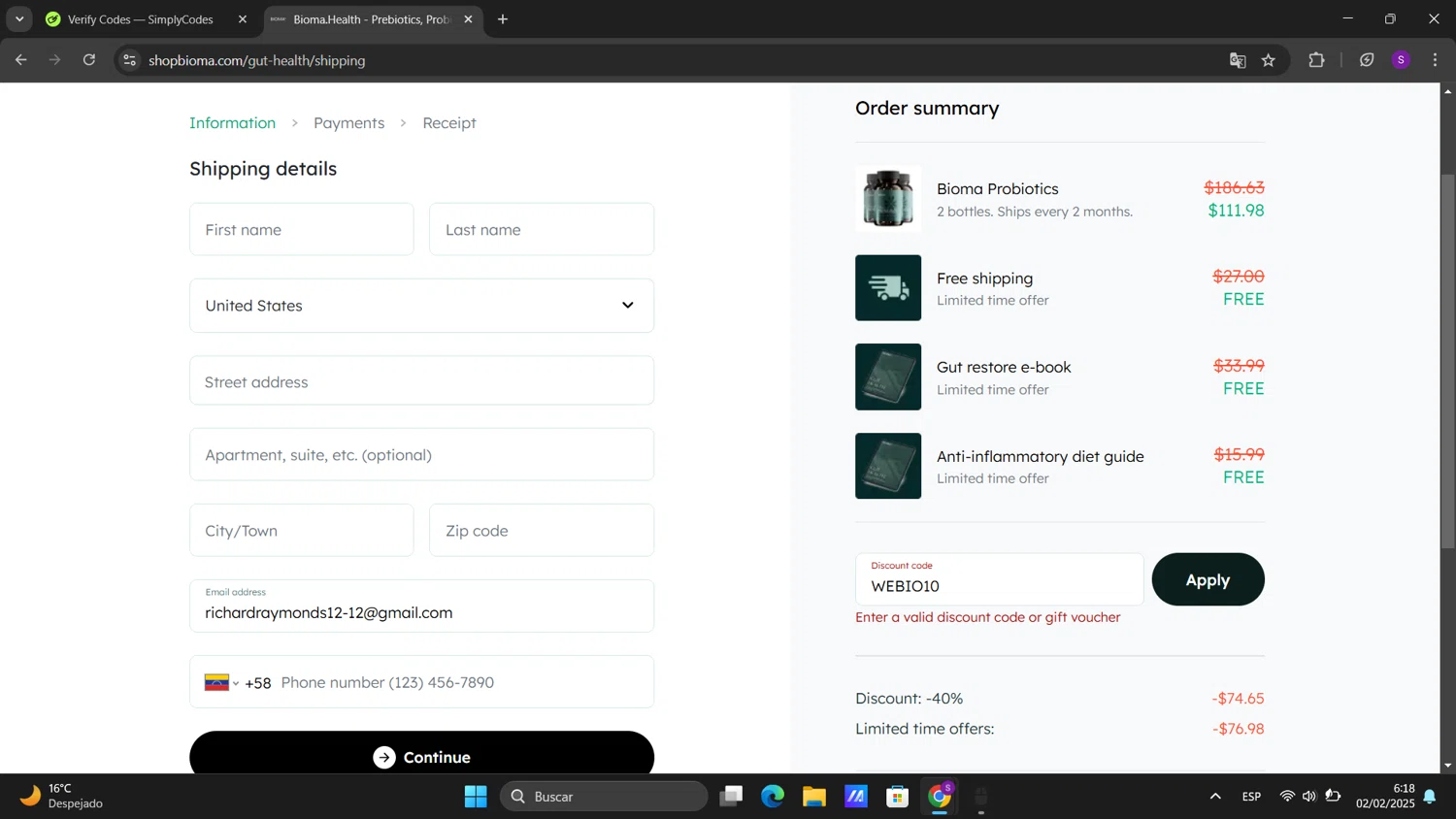Open a new browser tab
Image resolution: width=1456 pixels, height=819 pixels.
[503, 19]
